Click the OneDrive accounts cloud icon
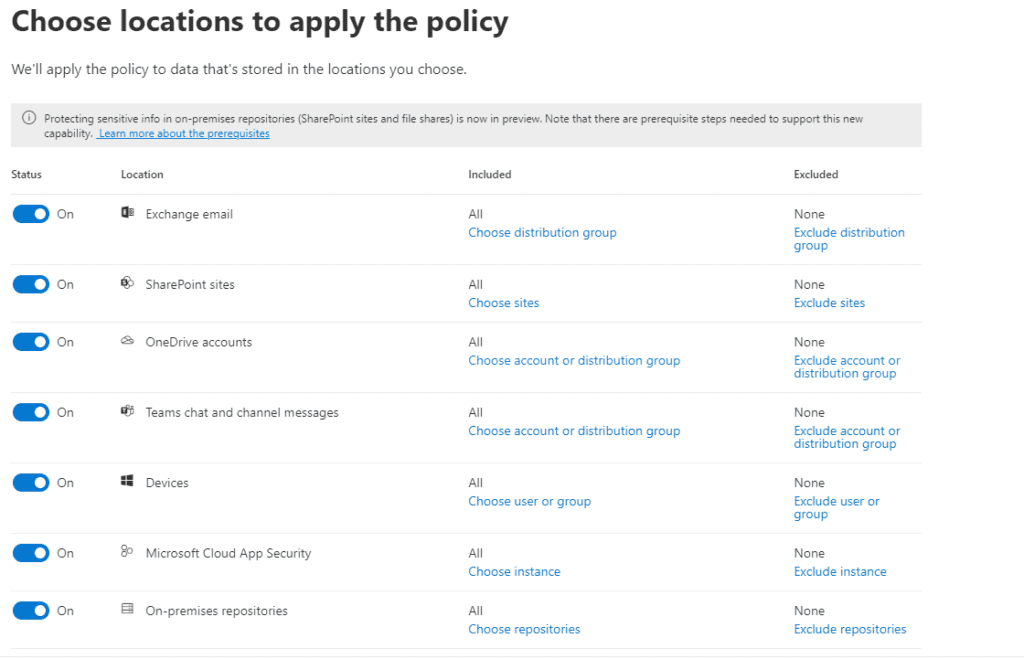The image size is (1024, 659). 127,340
